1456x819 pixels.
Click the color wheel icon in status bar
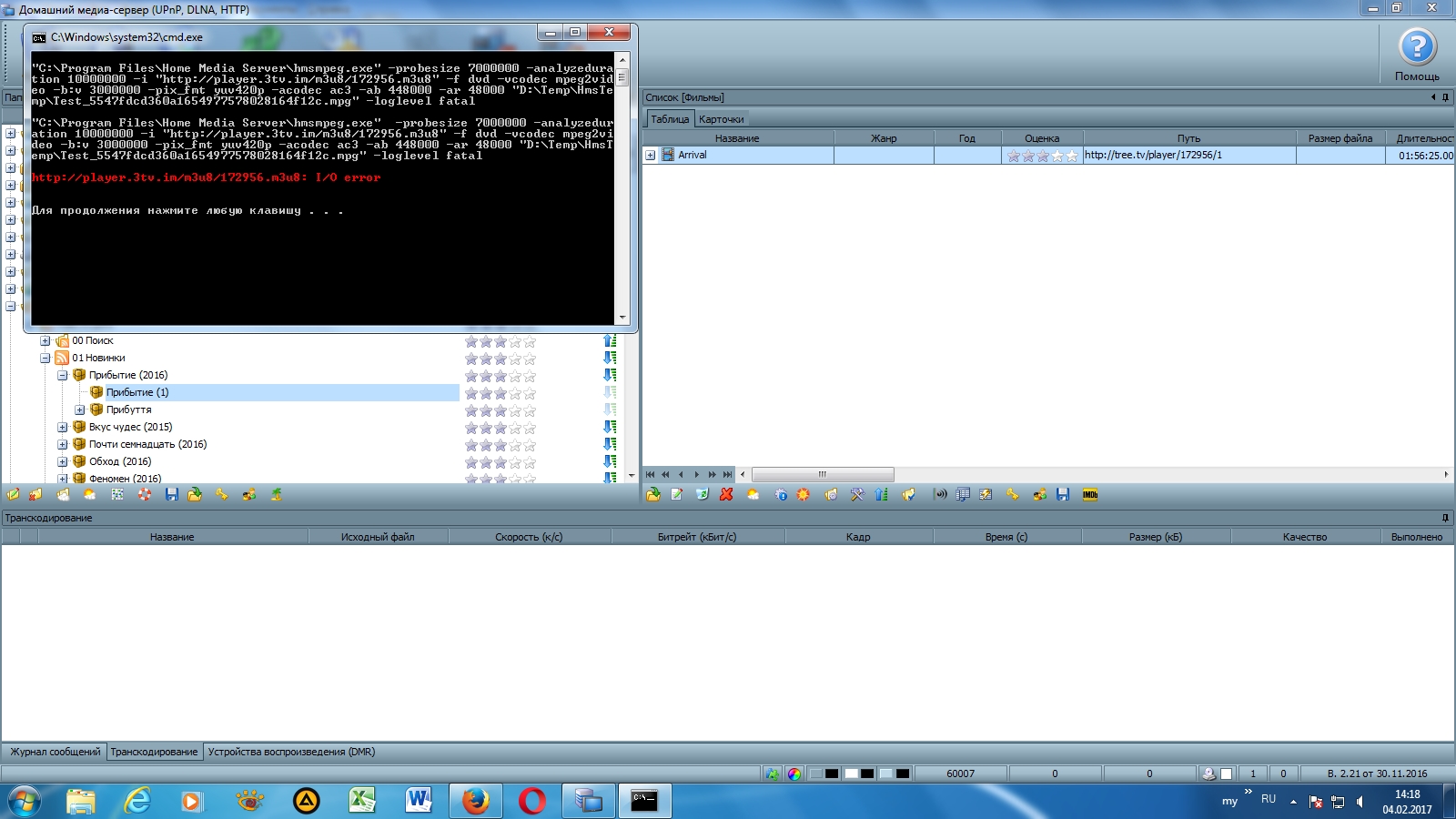tap(794, 774)
